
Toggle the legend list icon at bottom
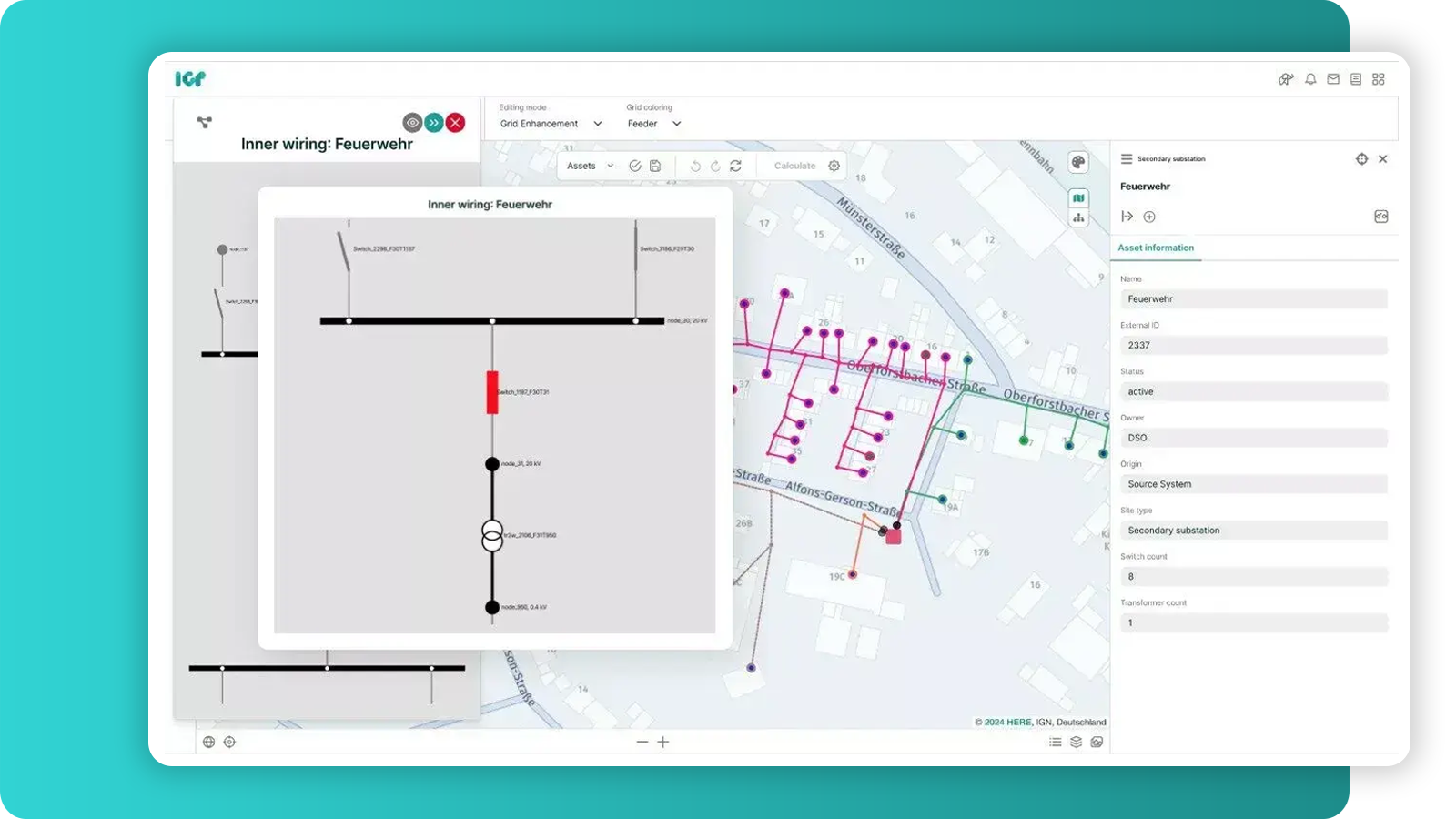click(x=1056, y=742)
